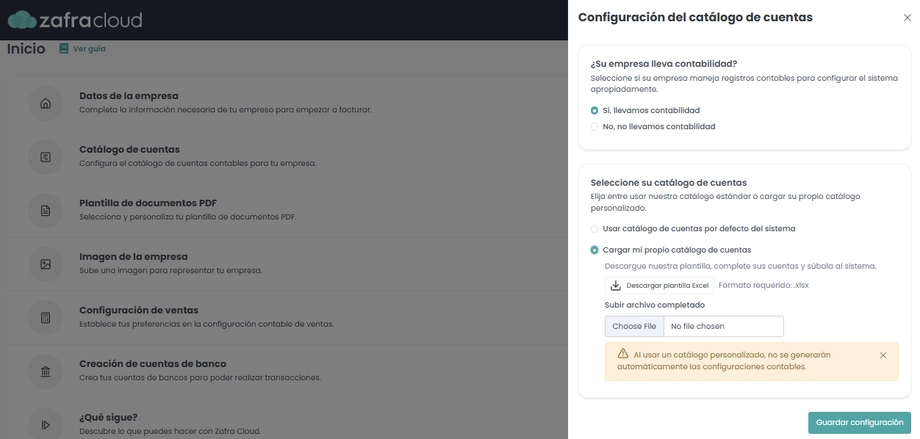
Task: Click the bank icon for account creation
Action: 45,372
